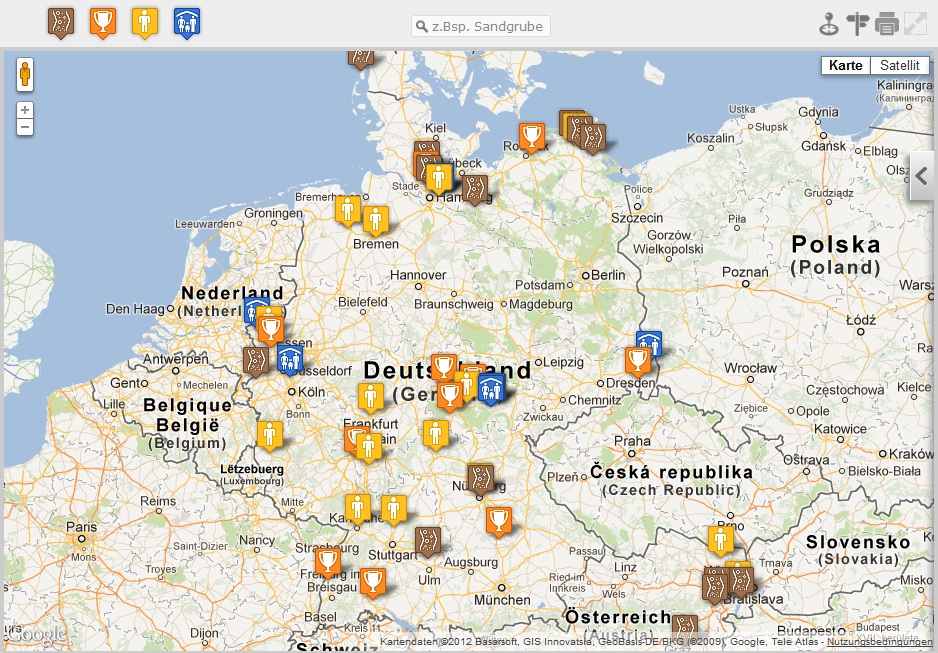Switch to the Karte map view
The height and width of the screenshot is (653, 938).
point(845,65)
